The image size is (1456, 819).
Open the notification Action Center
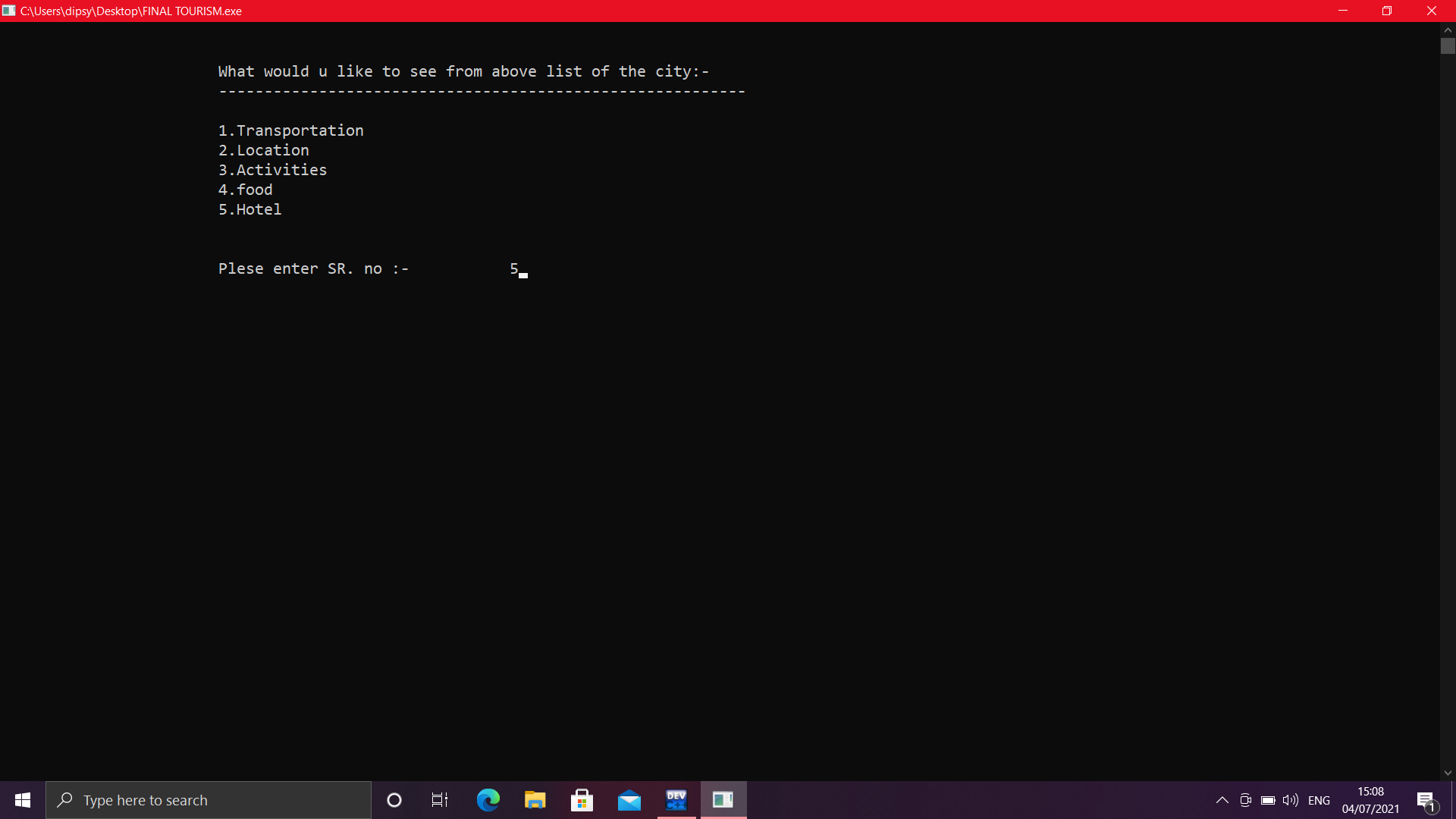click(x=1426, y=800)
